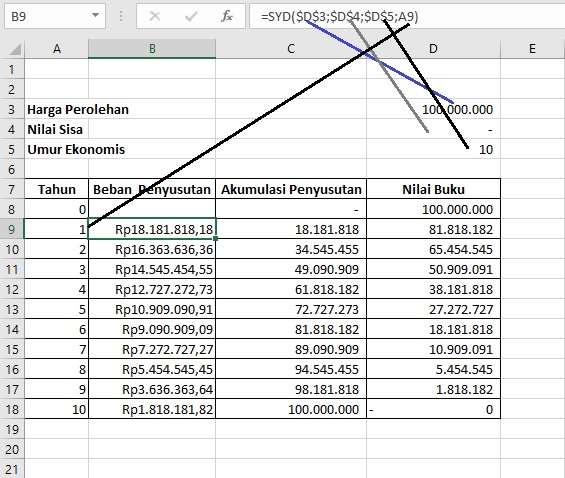Image resolution: width=565 pixels, height=478 pixels.
Task: Select cell Rp16.363.636,36
Action: tap(152, 249)
